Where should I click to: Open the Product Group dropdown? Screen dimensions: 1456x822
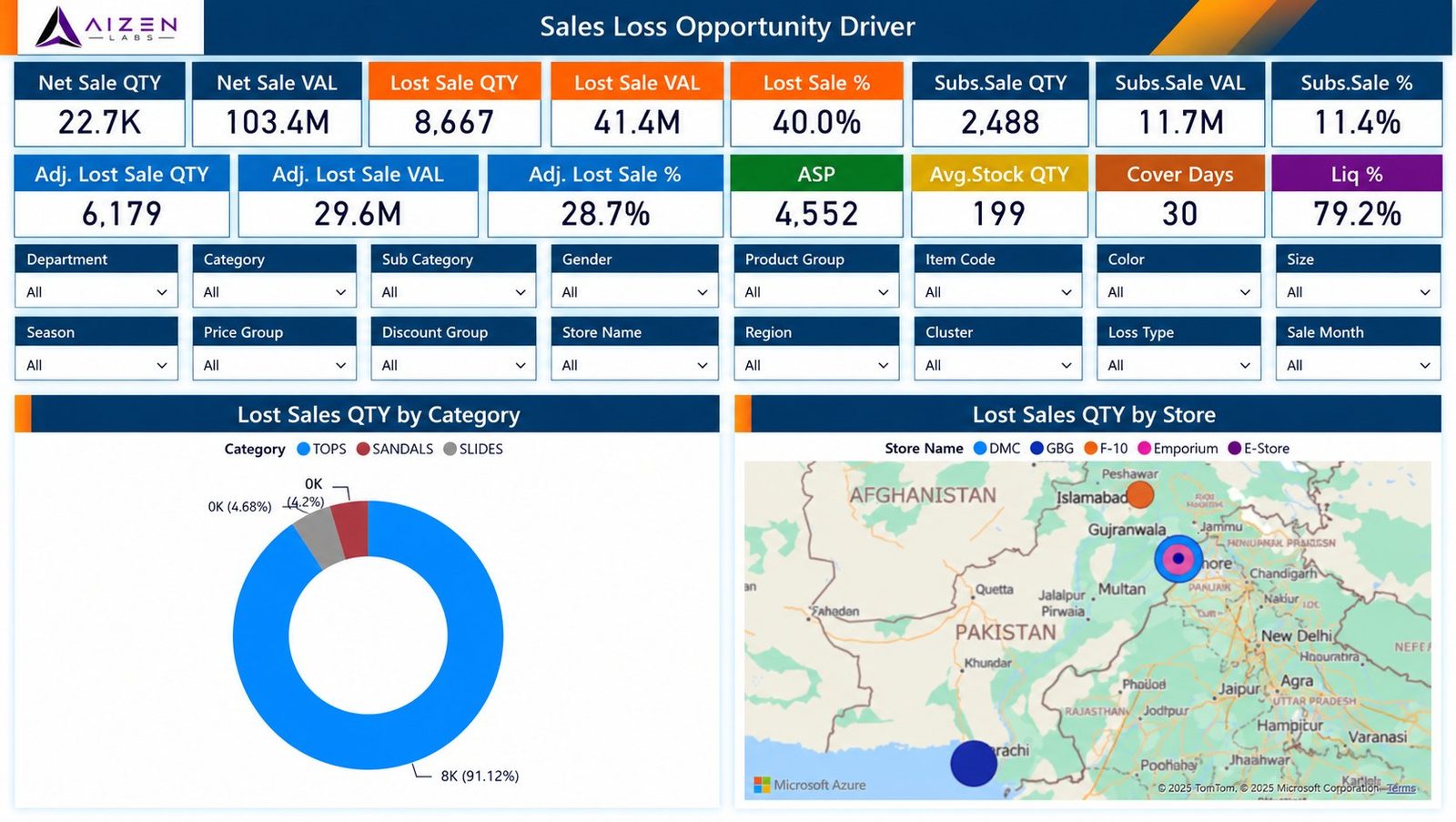(x=816, y=292)
